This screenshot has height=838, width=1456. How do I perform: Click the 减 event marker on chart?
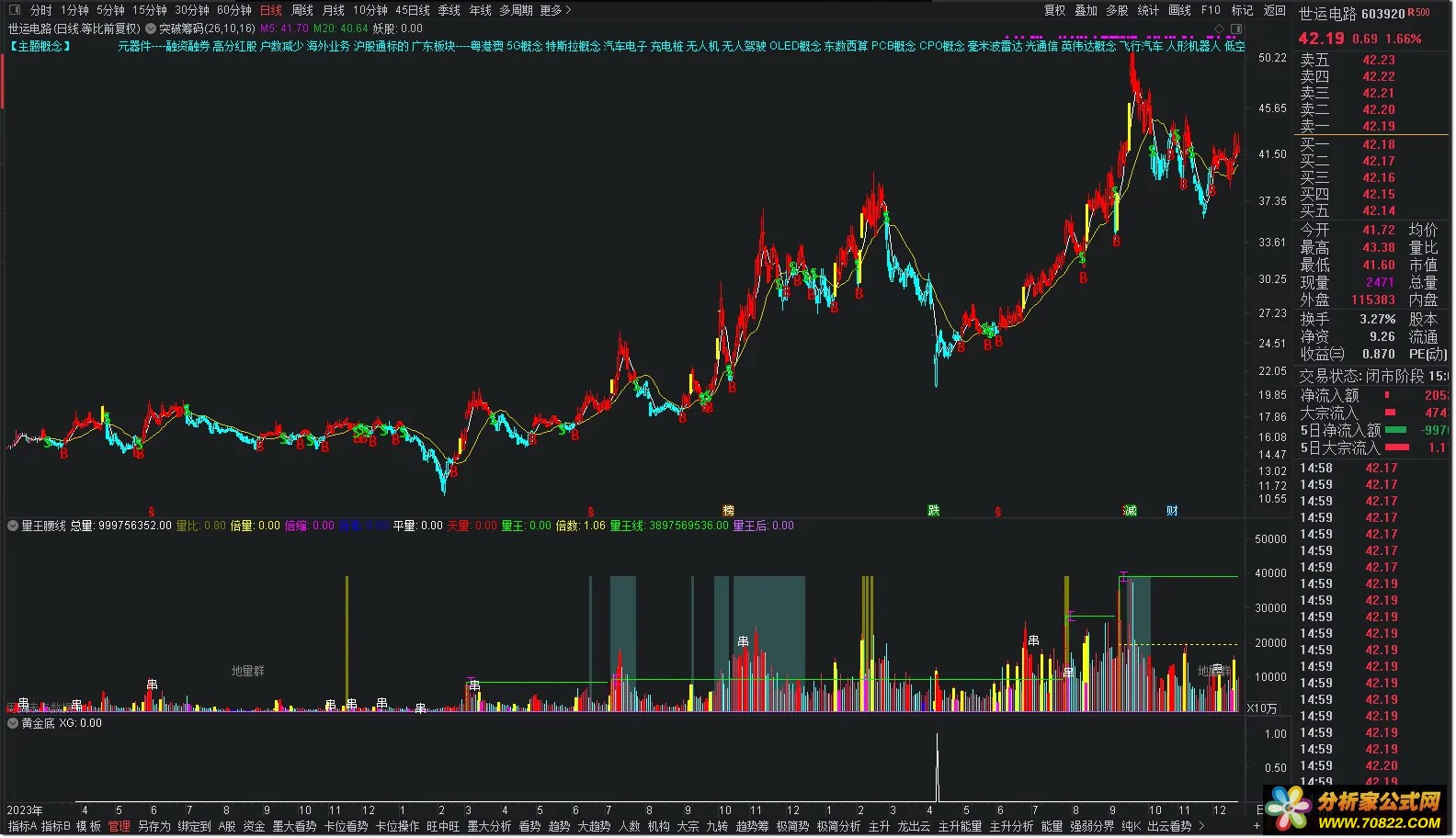point(1130,510)
